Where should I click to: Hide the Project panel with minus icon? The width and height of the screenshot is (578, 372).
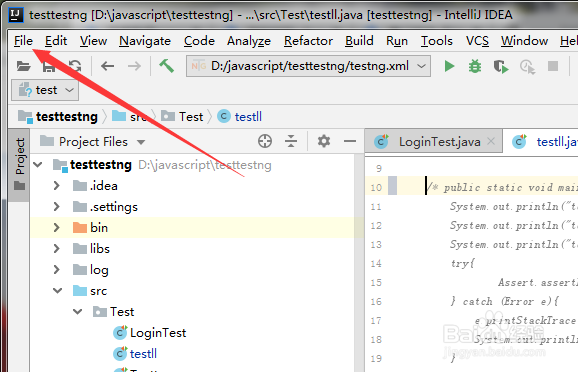coord(350,141)
